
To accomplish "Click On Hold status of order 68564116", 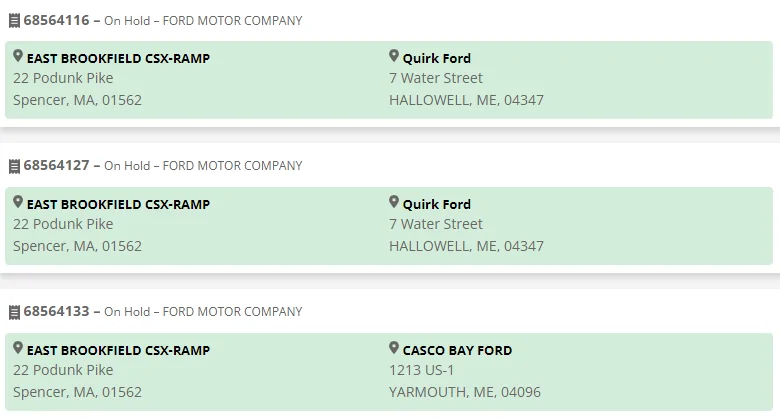I will click(127, 21).
